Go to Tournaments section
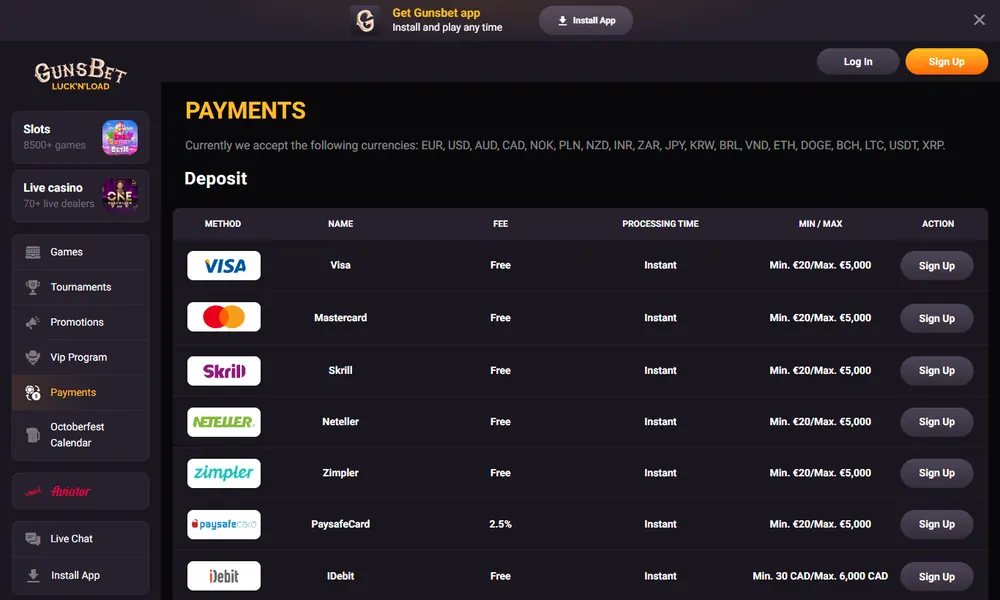 80,287
